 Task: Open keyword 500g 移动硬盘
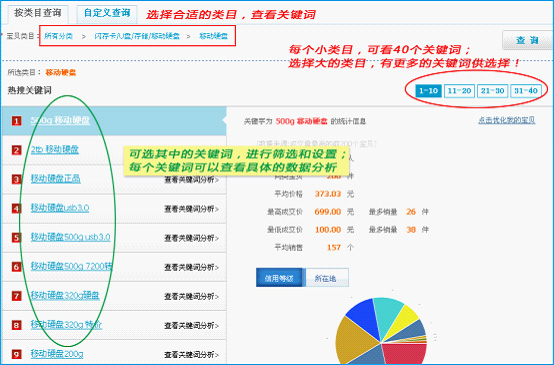point(60,120)
